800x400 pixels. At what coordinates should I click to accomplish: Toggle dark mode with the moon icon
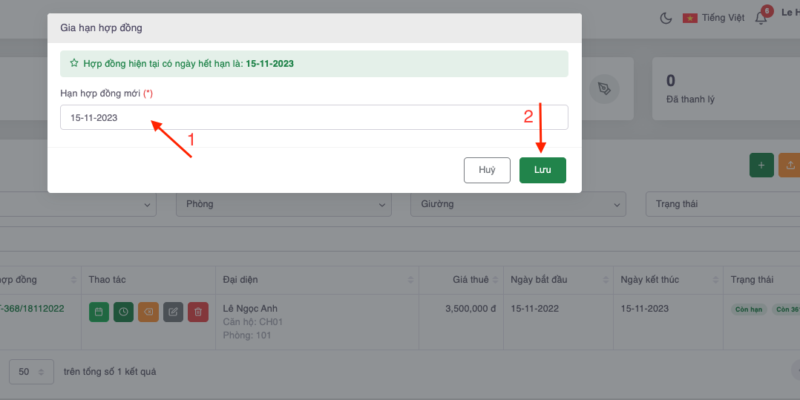pyautogui.click(x=667, y=17)
